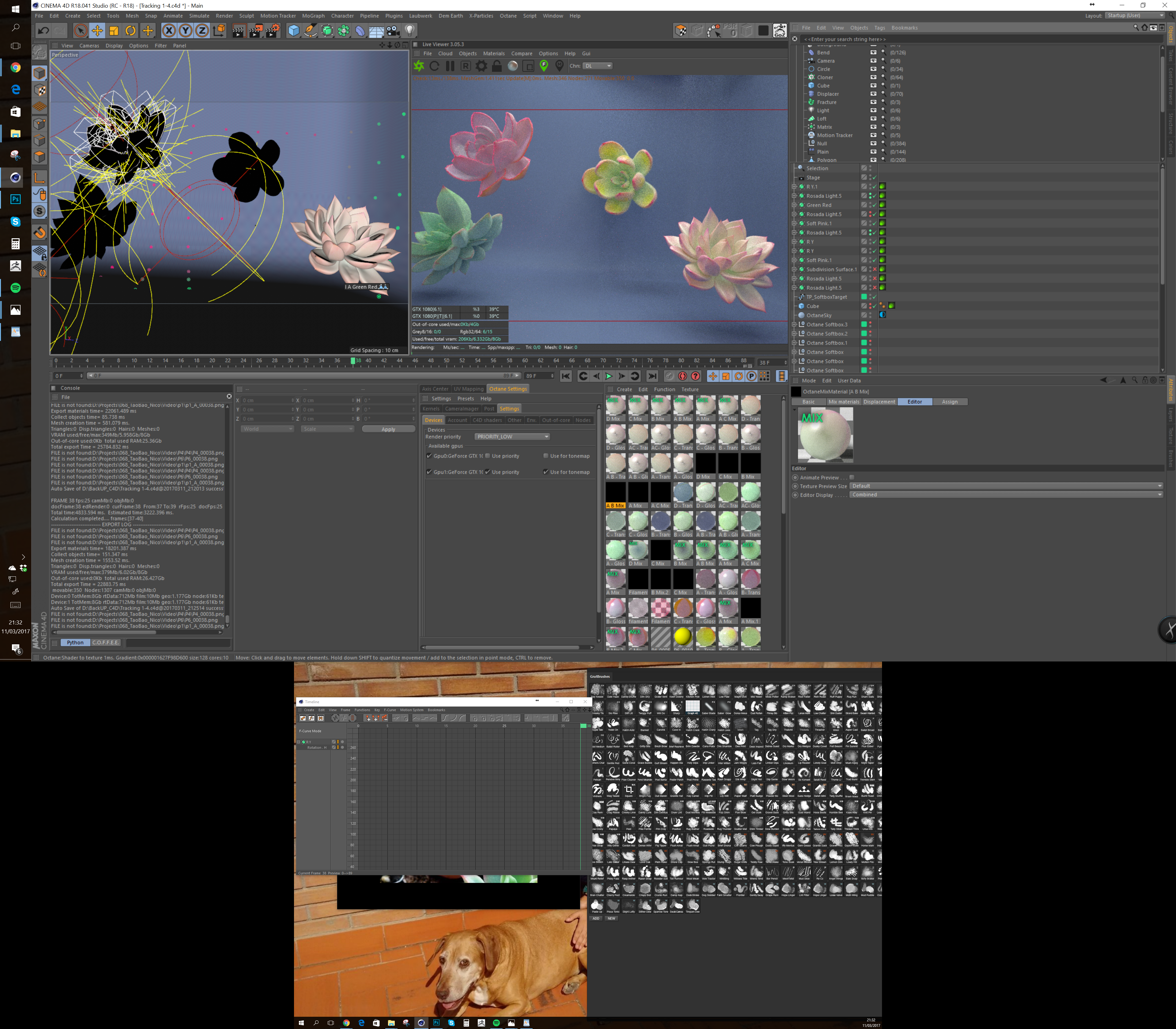1176x1029 pixels.
Task: Open the Camera object icon
Action: point(393,31)
